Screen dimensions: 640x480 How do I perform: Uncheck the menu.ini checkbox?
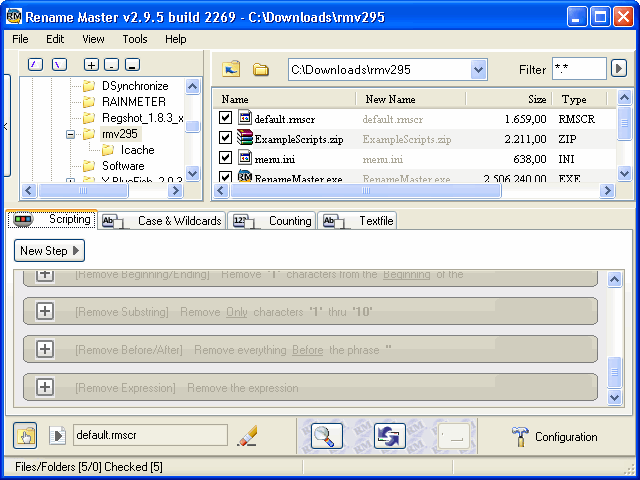(225, 158)
